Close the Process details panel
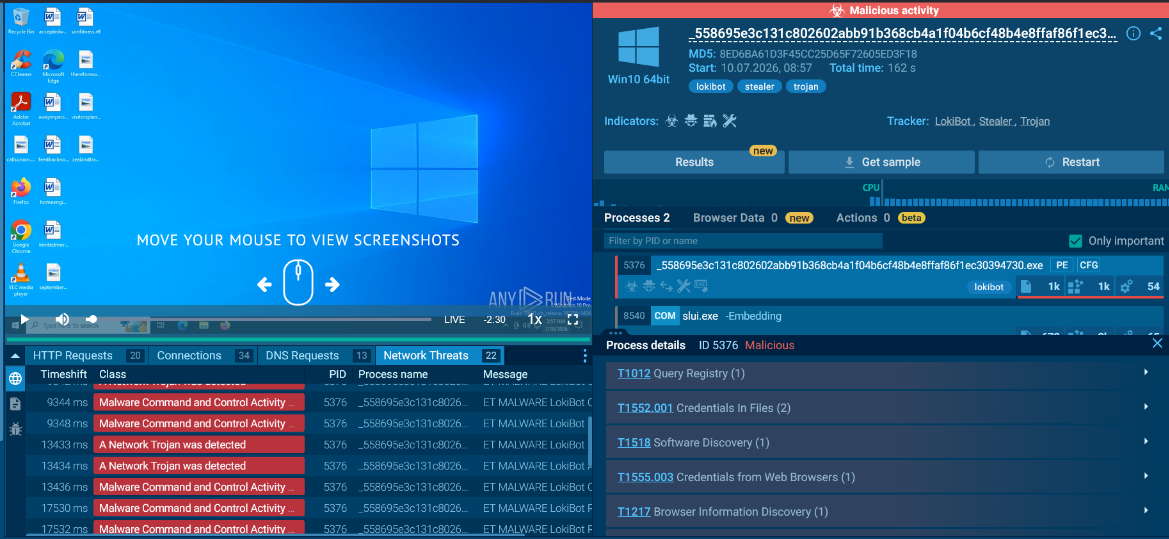Image resolution: width=1169 pixels, height=539 pixels. (x=1157, y=343)
